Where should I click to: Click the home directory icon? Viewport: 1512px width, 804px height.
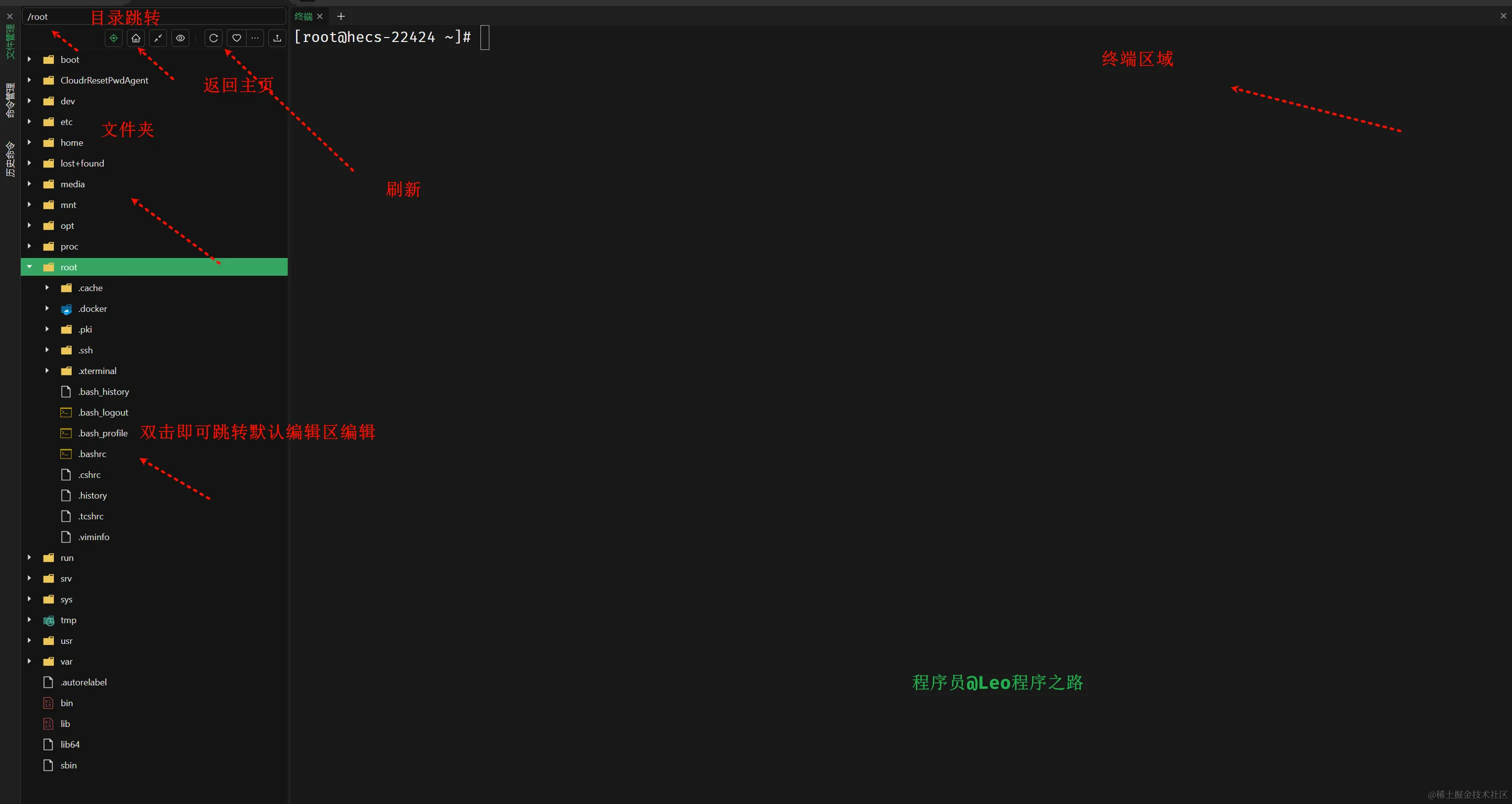pos(135,38)
